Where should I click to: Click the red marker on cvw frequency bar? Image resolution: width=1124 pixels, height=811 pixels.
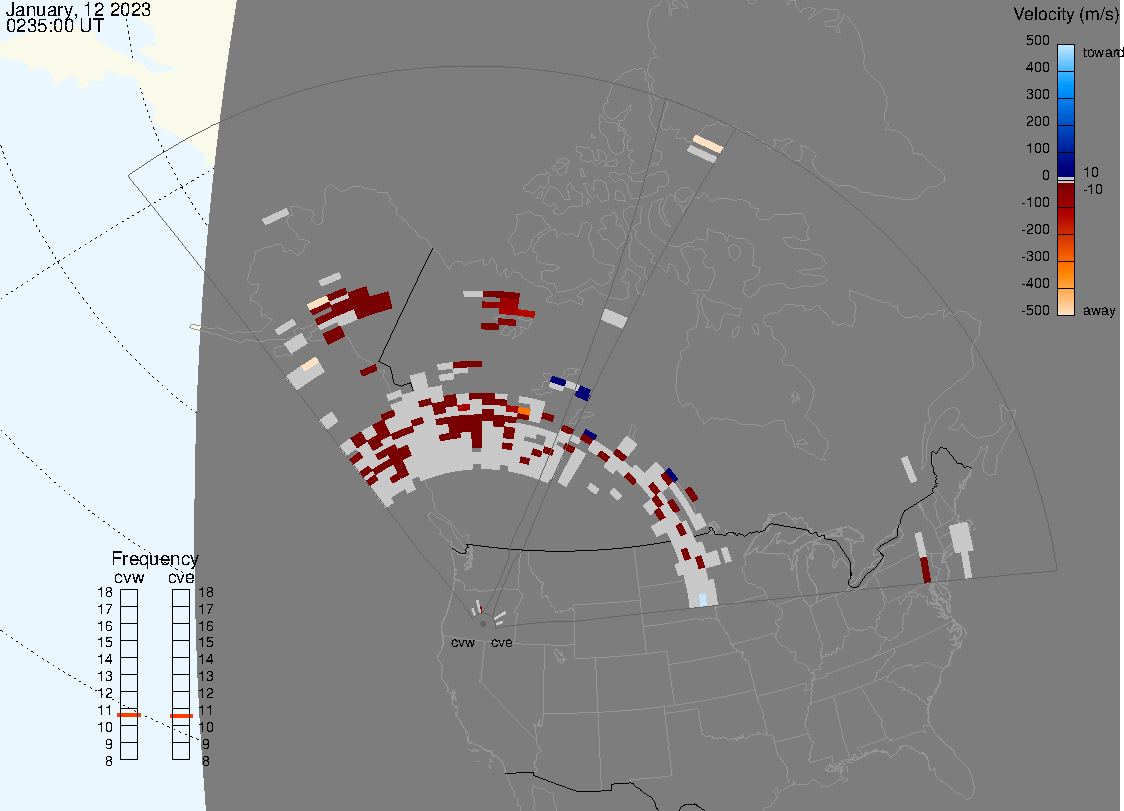129,715
